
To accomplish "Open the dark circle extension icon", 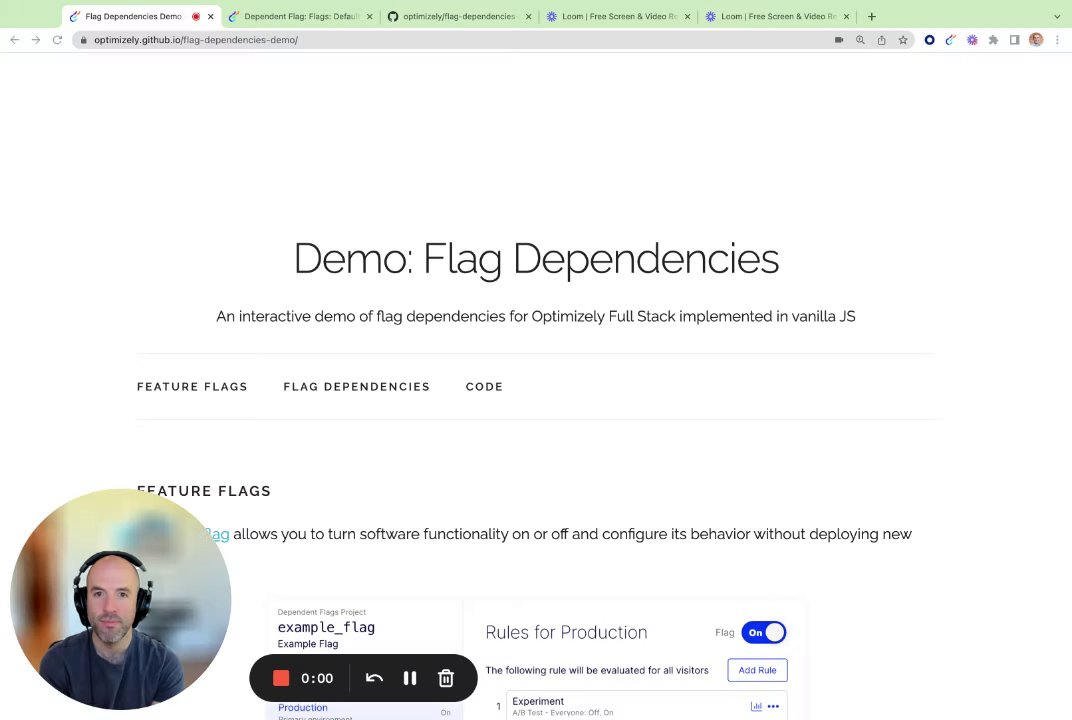I will pyautogui.click(x=929, y=40).
